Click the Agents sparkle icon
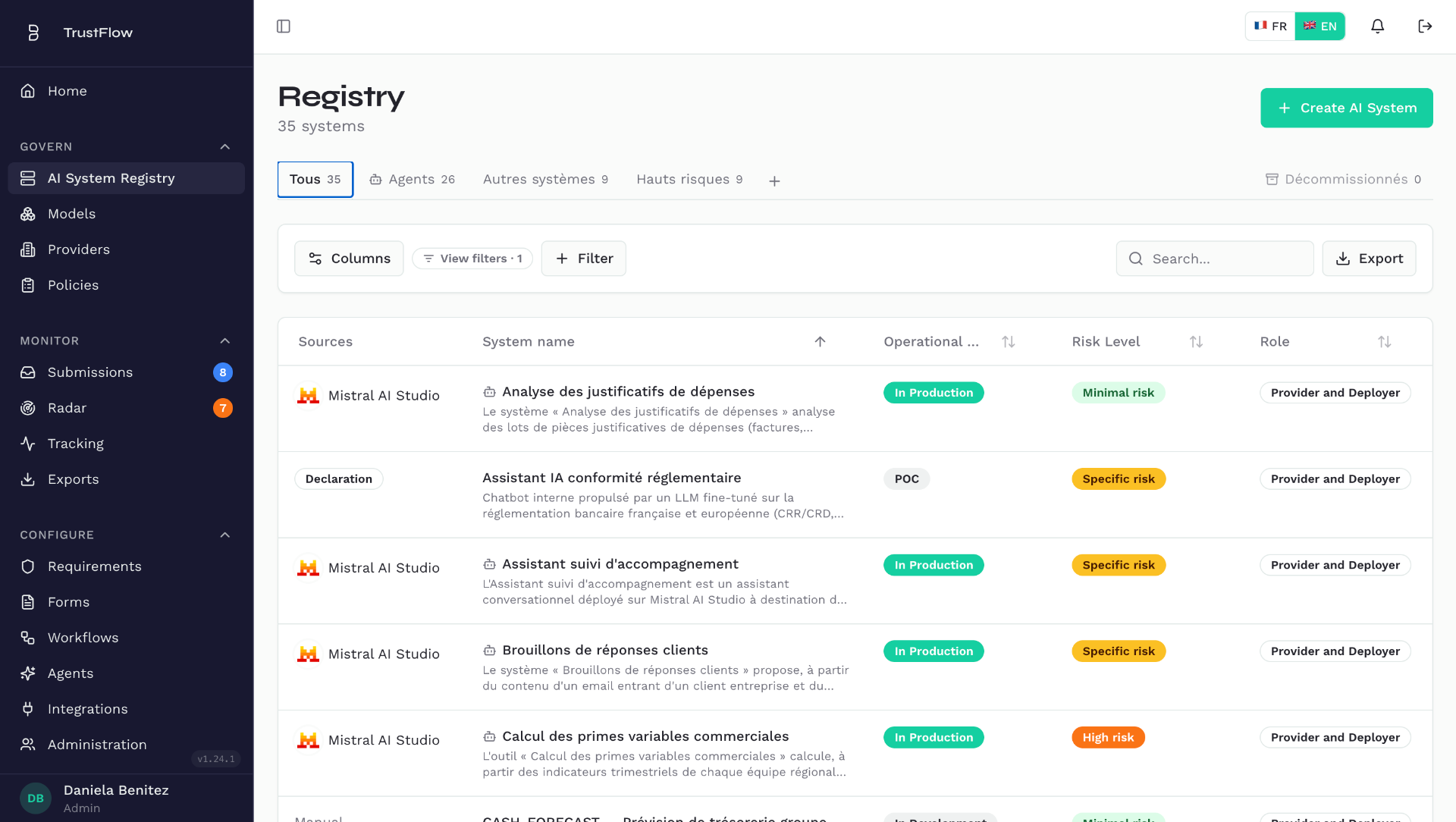This screenshot has width=1456, height=822. tap(28, 673)
